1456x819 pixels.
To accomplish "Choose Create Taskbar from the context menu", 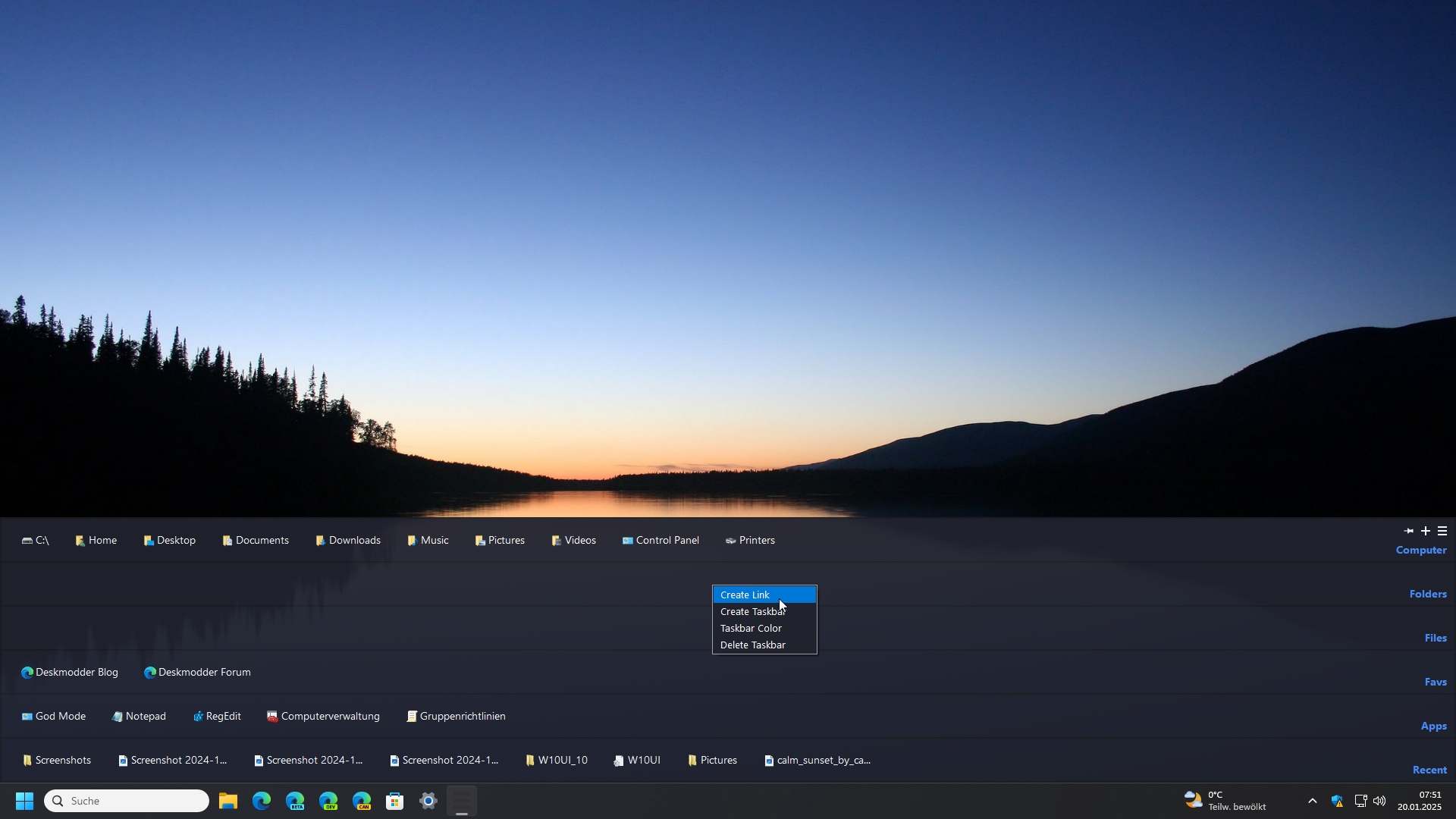I will [764, 612].
